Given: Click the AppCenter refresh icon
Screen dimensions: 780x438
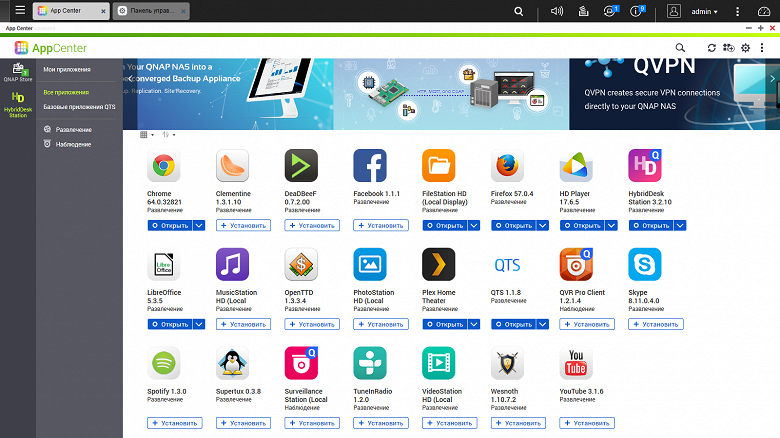Looking at the screenshot, I should (x=711, y=48).
